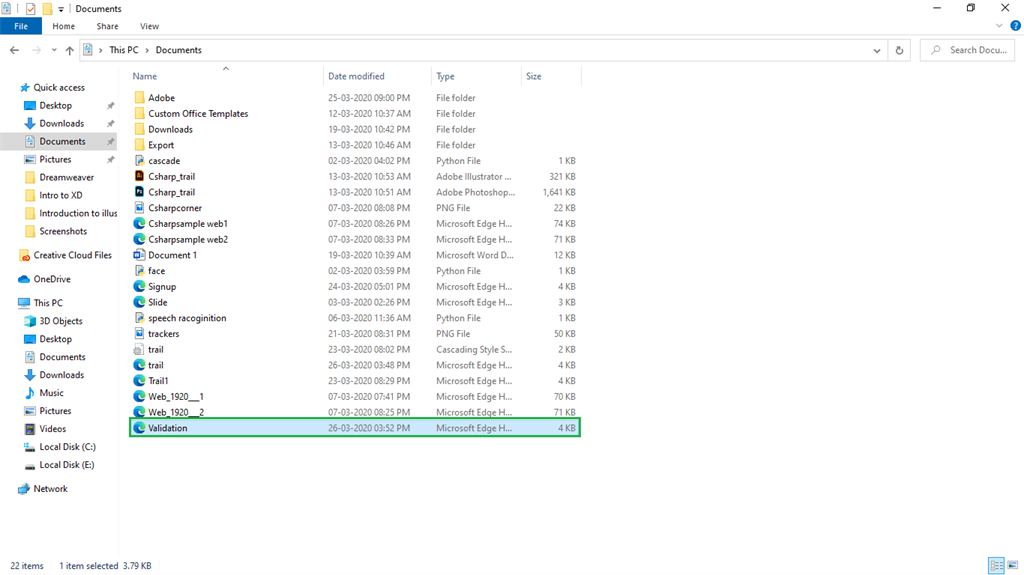Select the Export folder icon
The height and width of the screenshot is (575, 1024).
click(139, 145)
